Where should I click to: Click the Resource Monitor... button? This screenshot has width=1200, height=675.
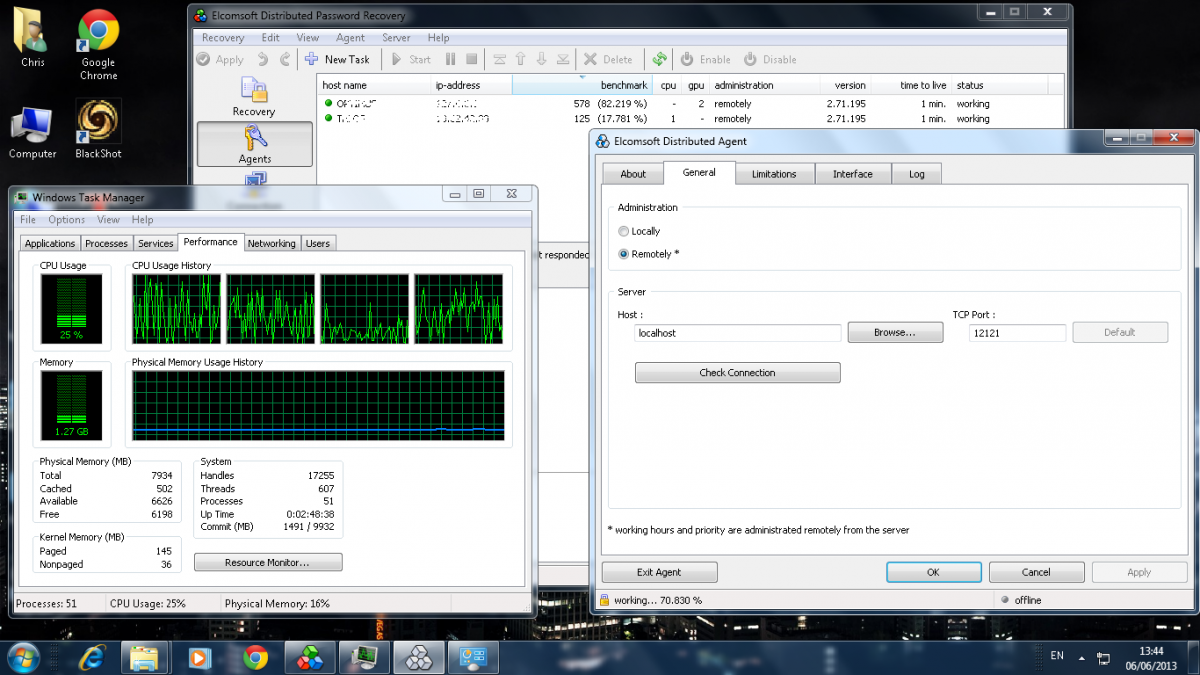coord(268,563)
